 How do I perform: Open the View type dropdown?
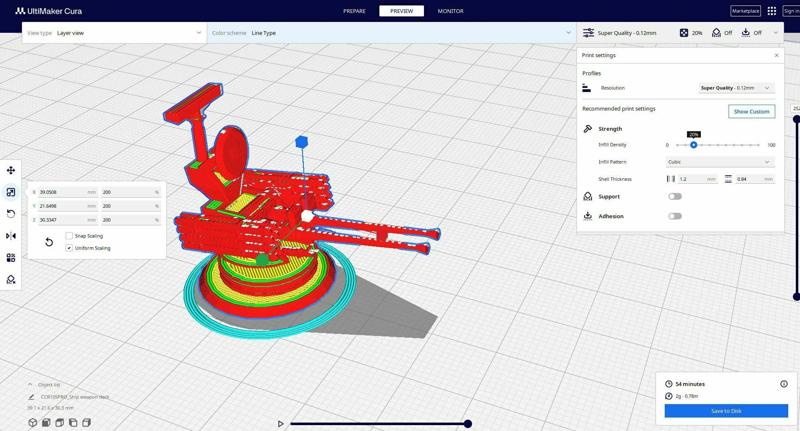click(x=114, y=33)
